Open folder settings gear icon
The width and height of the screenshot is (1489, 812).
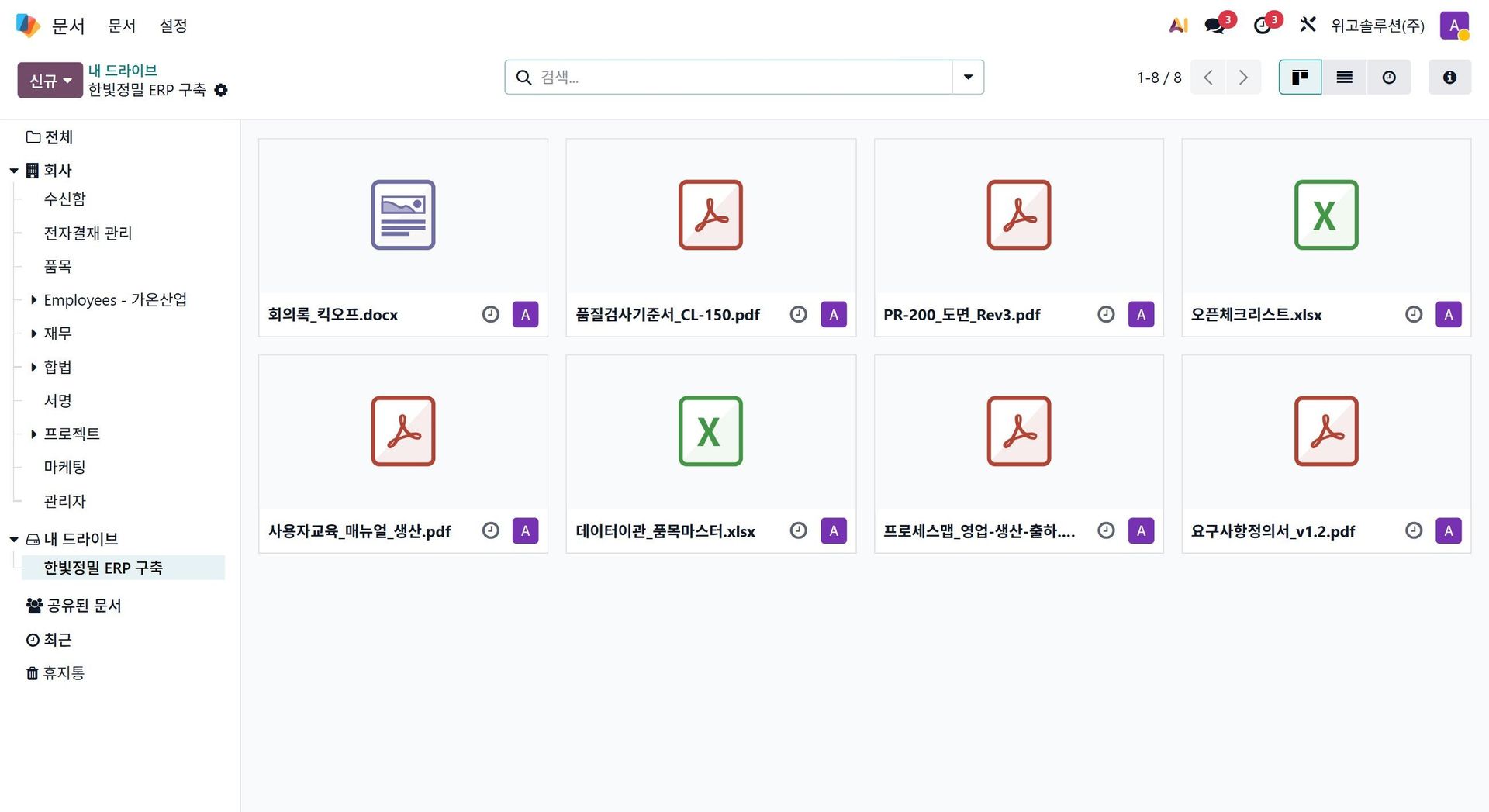point(221,90)
